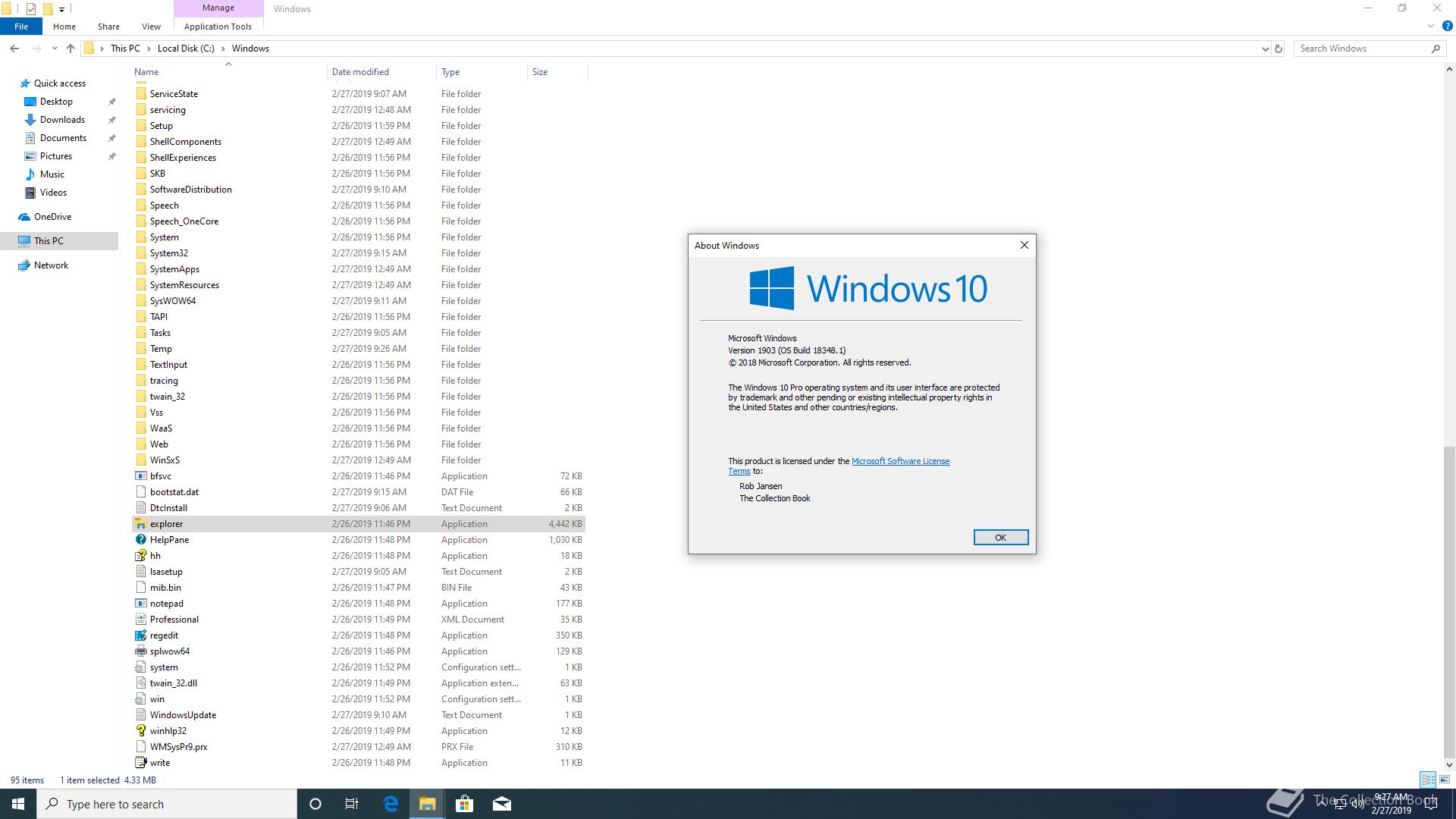The width and height of the screenshot is (1456, 819).
Task: Open Cortana circle on taskbar
Action: click(x=315, y=804)
